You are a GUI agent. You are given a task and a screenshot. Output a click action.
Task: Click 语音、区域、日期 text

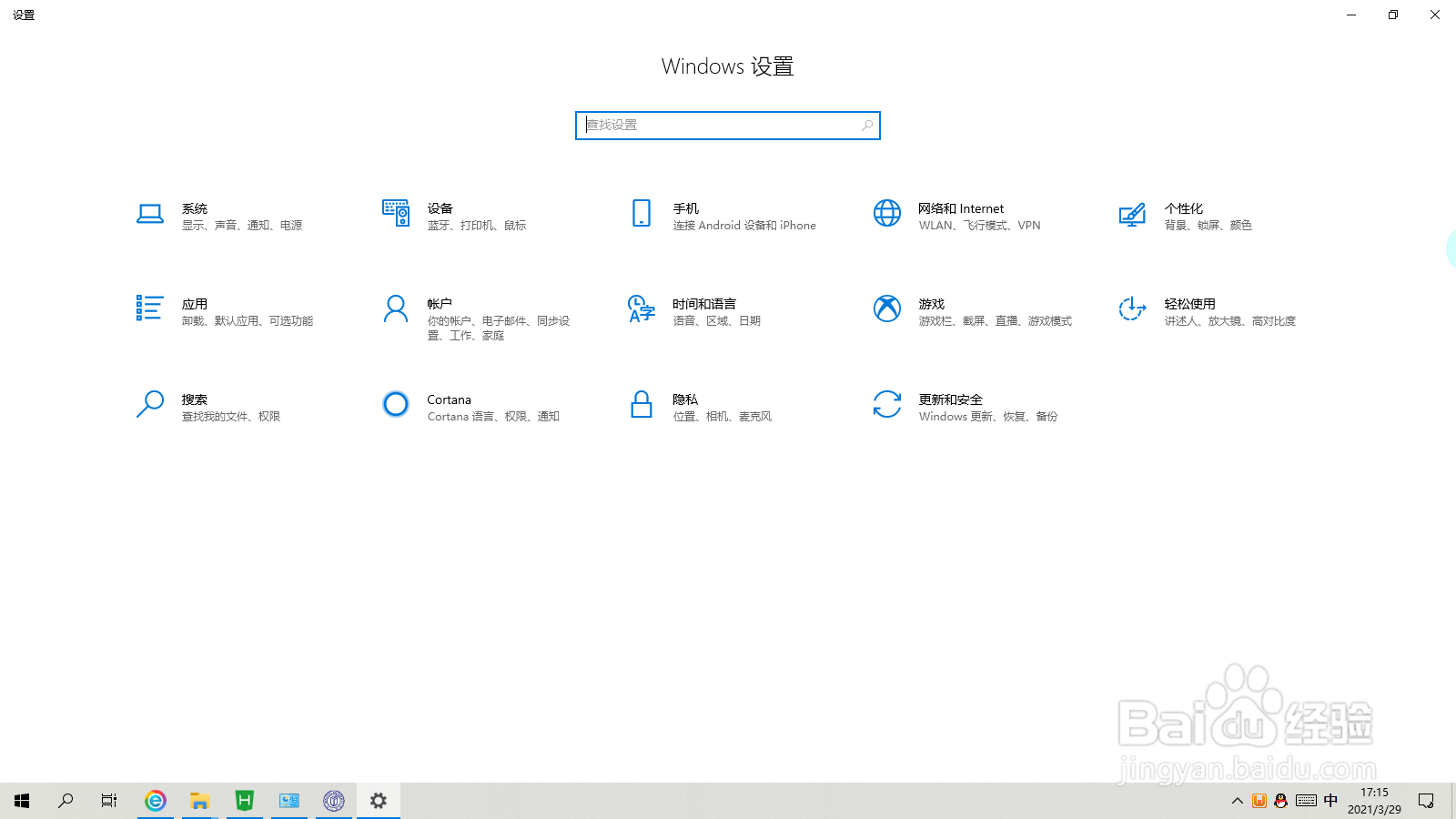coord(717,321)
